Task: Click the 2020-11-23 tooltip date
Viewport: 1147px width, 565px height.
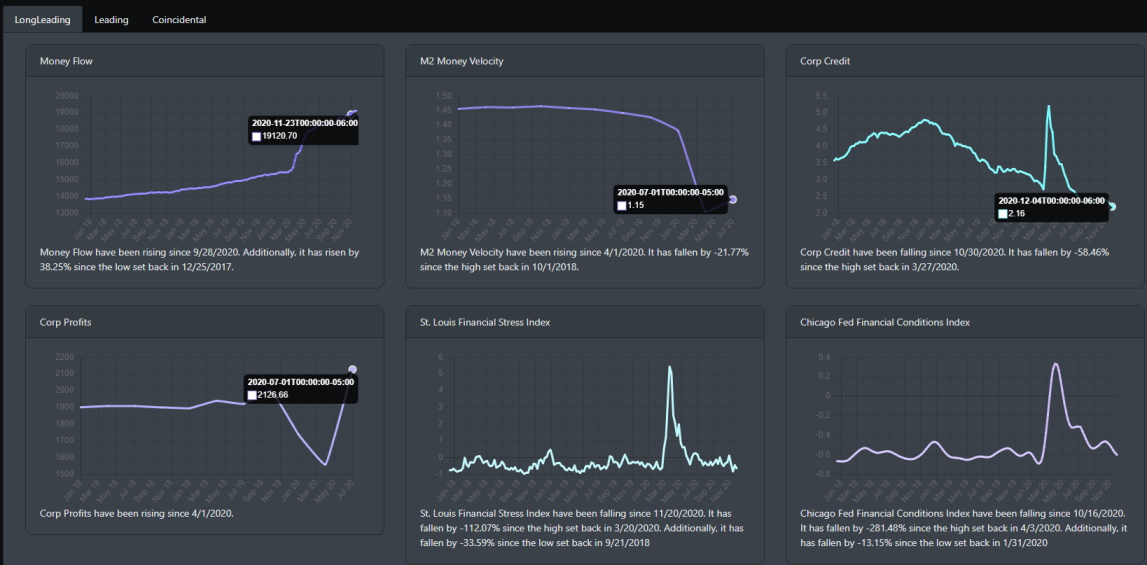Action: coord(304,123)
